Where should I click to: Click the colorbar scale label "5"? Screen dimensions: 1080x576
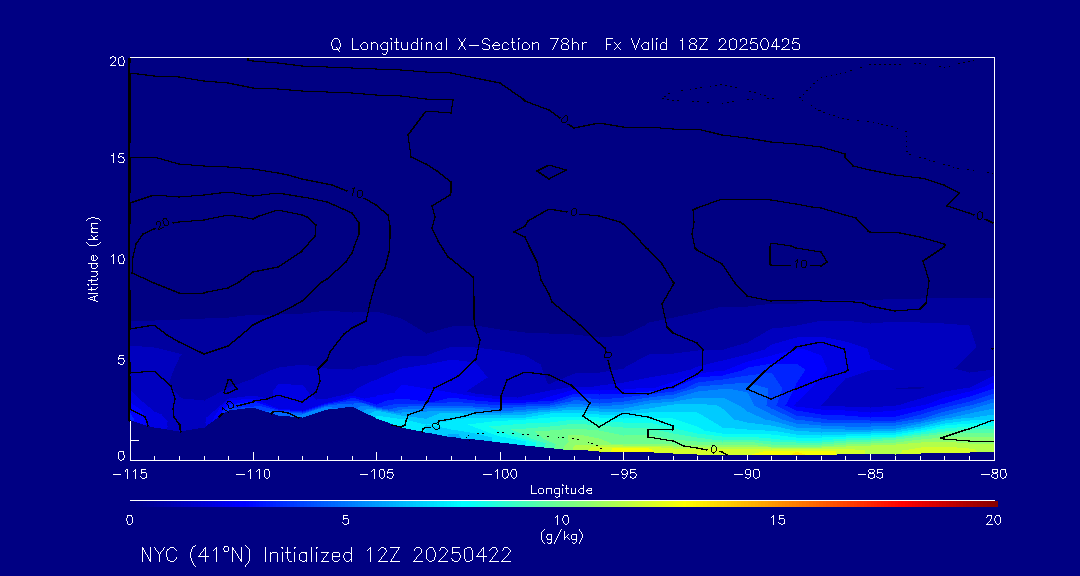coord(346,522)
